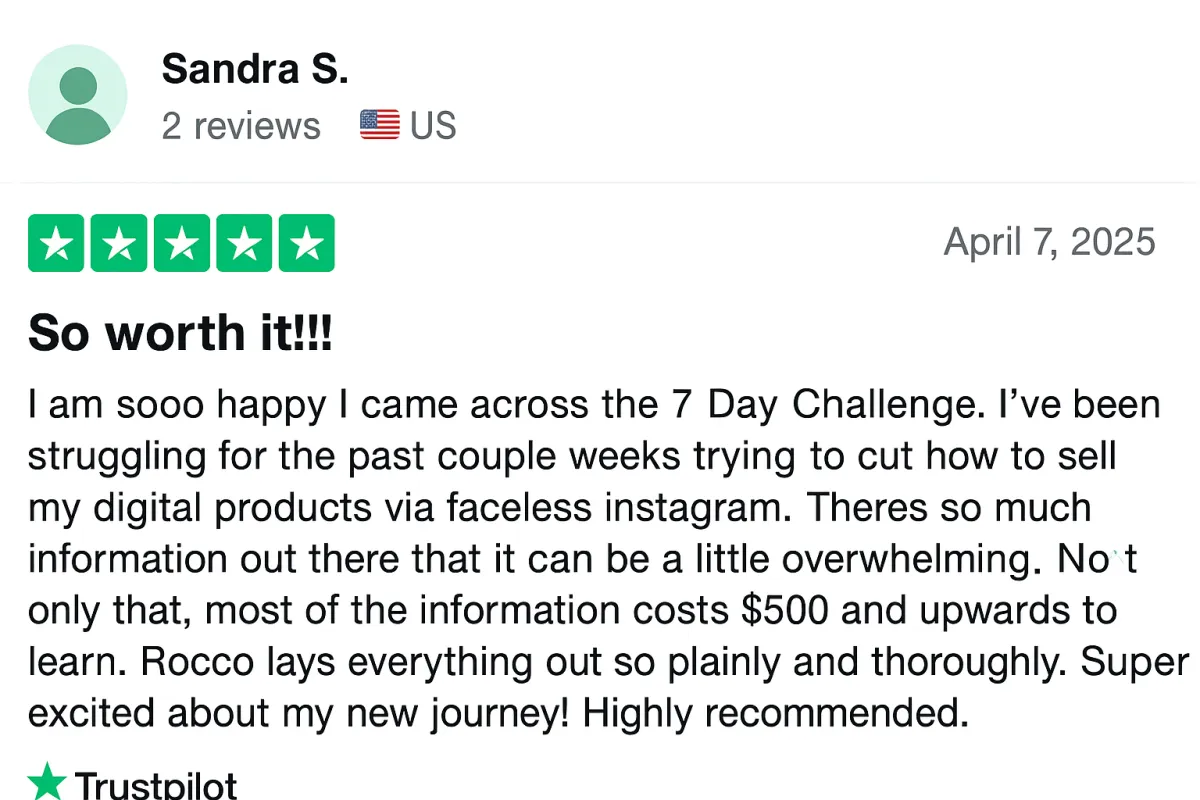Open the "2 reviews" count link
Viewport: 1200px width, 800px height.
[241, 126]
